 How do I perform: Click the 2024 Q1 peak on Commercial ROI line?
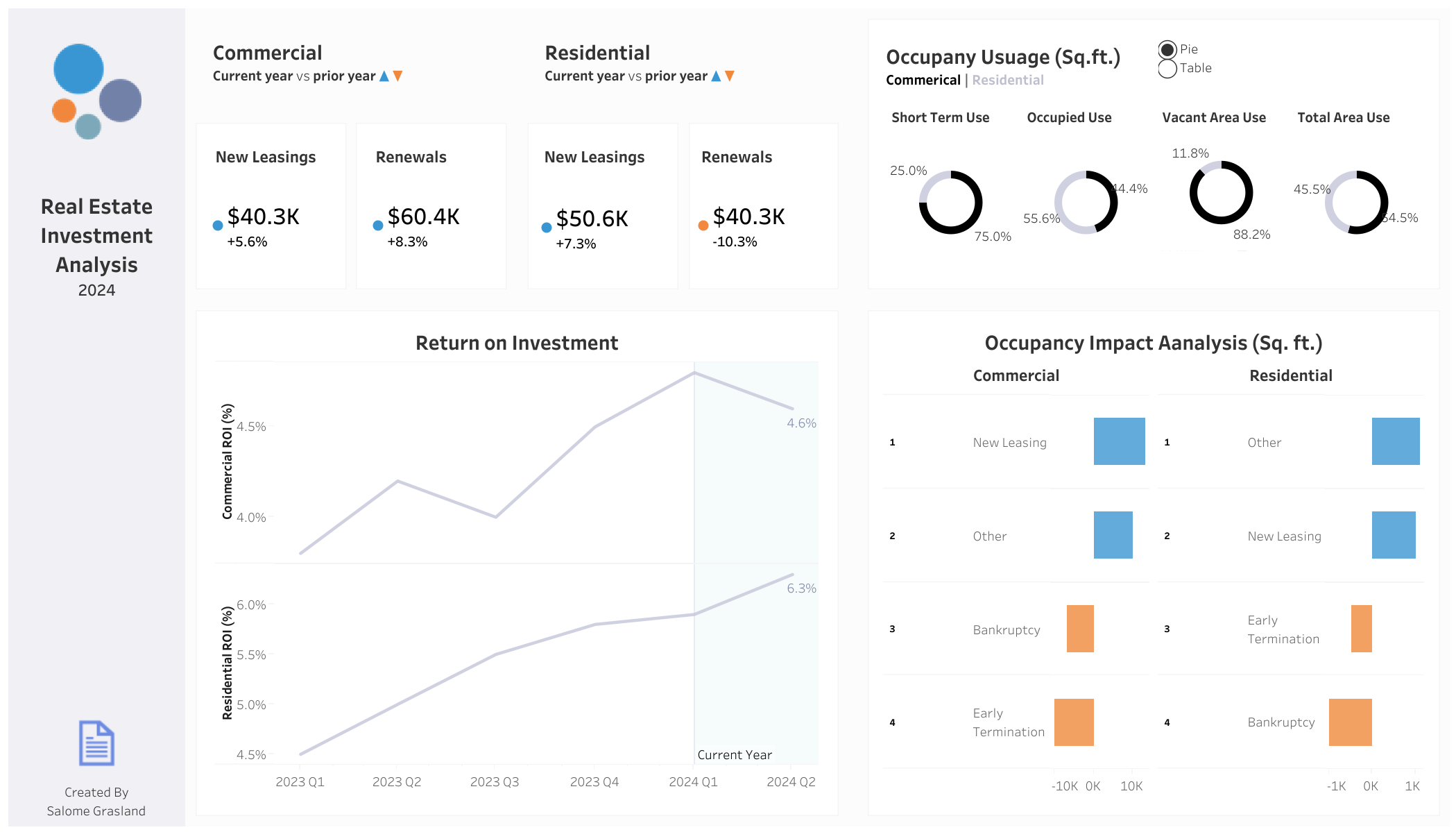tap(694, 373)
